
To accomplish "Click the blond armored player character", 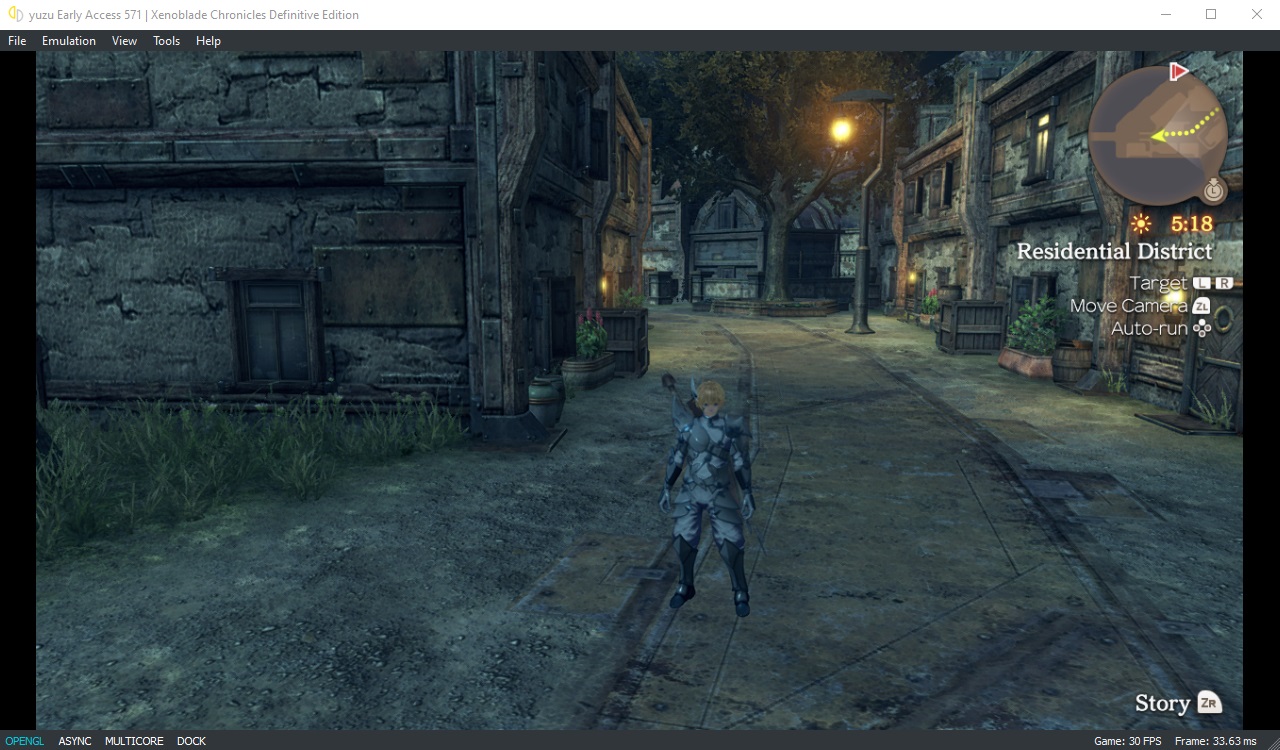I will [708, 497].
